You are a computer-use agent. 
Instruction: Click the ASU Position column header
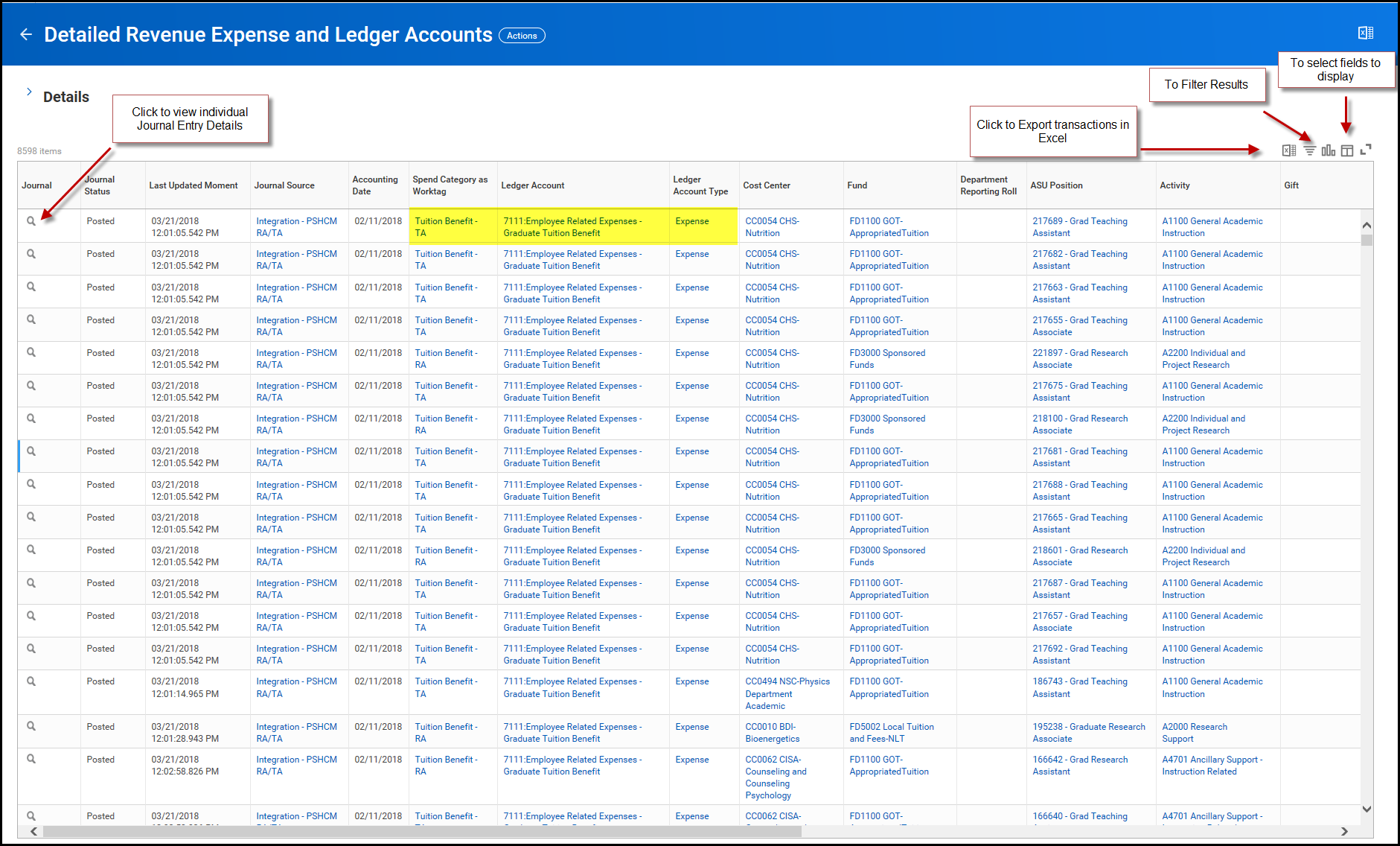coord(1056,185)
